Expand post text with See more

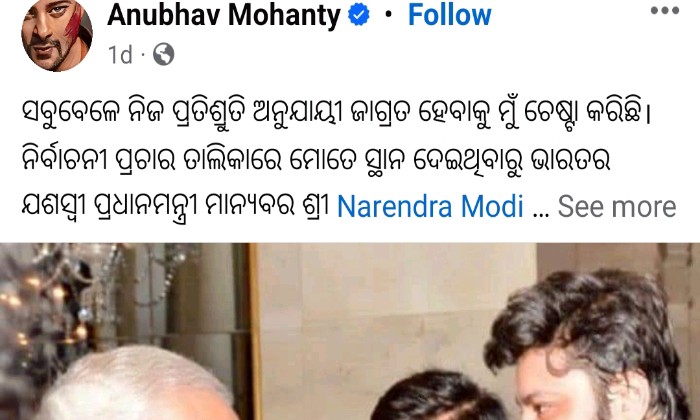(x=617, y=207)
